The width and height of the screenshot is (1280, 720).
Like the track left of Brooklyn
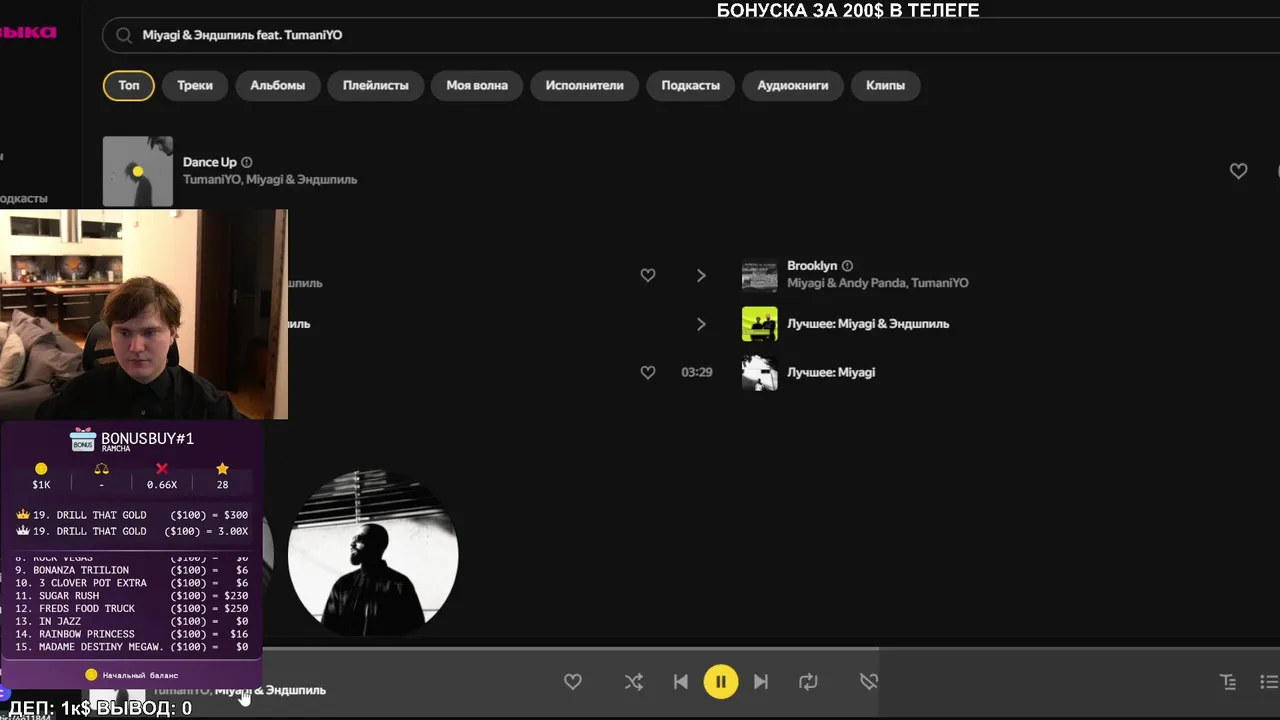pyautogui.click(x=648, y=275)
